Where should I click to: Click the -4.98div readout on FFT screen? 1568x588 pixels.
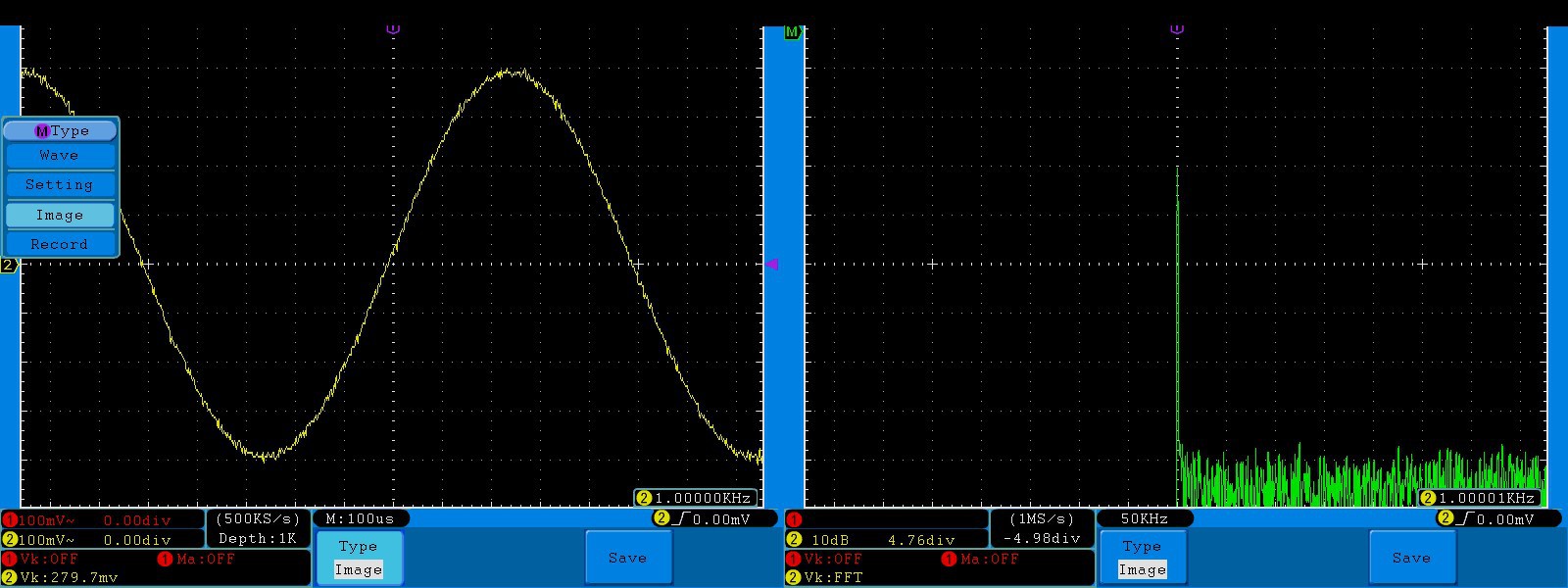tap(1042, 539)
